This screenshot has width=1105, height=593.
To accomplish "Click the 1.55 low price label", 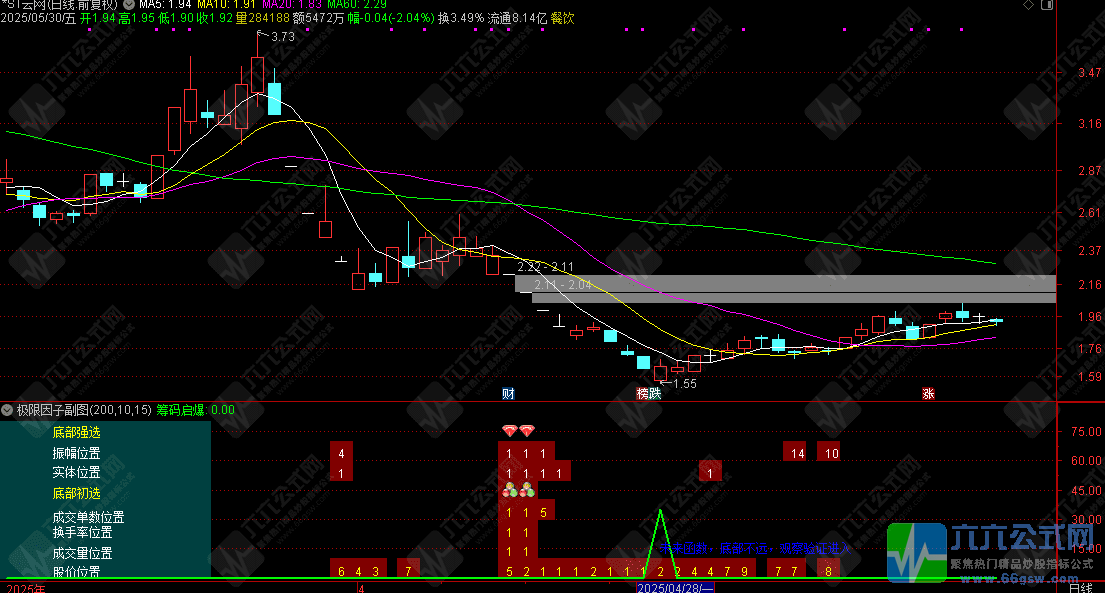I will point(684,384).
